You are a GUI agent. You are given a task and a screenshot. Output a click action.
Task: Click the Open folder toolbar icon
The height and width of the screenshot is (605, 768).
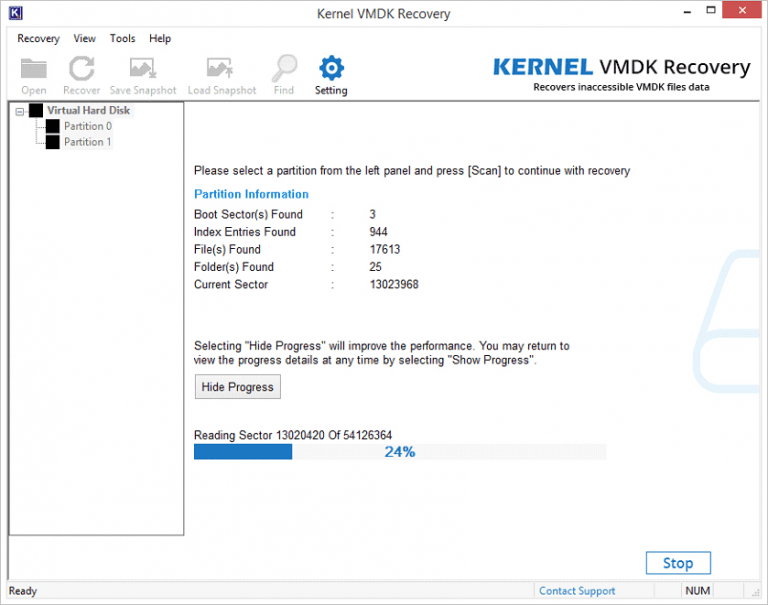coord(34,69)
